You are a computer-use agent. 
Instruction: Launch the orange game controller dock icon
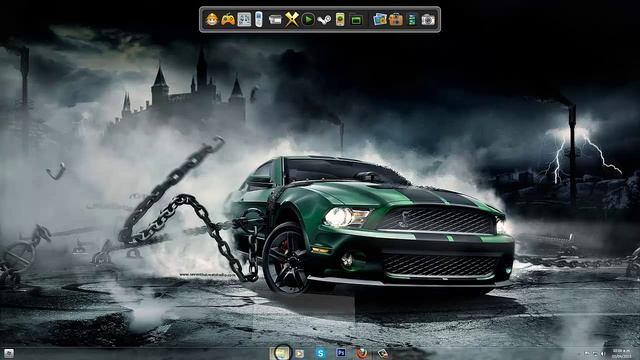click(228, 19)
